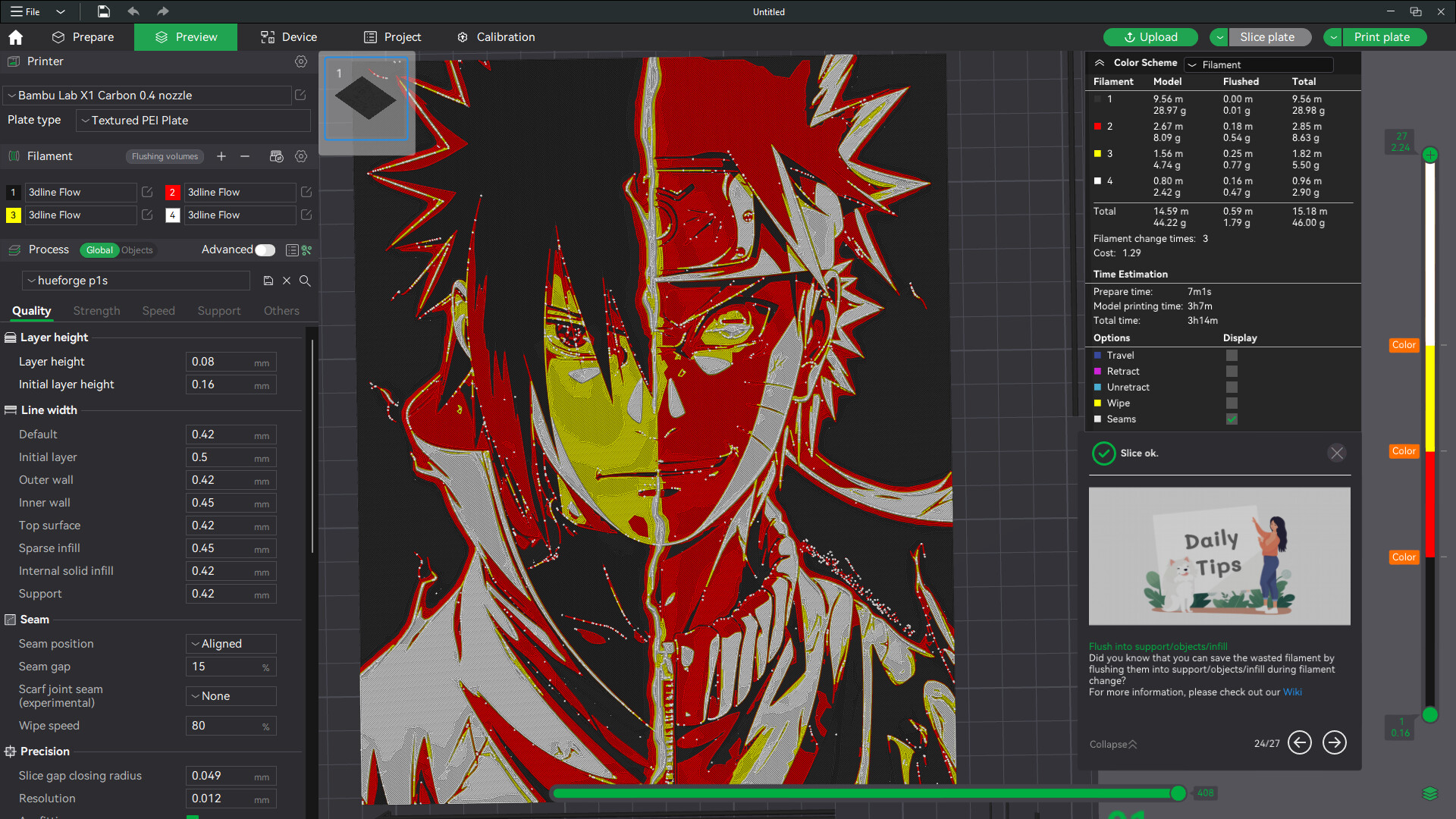The width and height of the screenshot is (1456, 819).
Task: Enable Unretract display checkbox
Action: pos(1232,388)
